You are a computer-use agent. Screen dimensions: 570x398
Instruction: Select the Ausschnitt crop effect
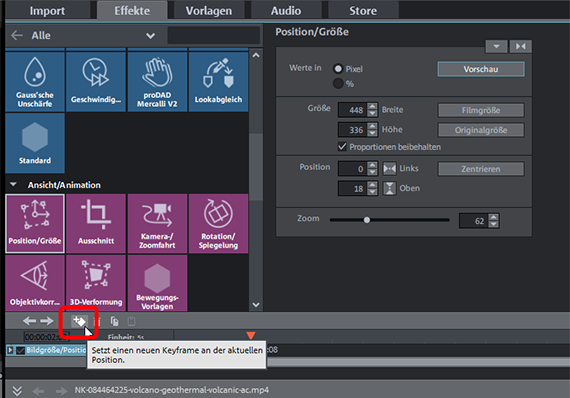tap(96, 224)
